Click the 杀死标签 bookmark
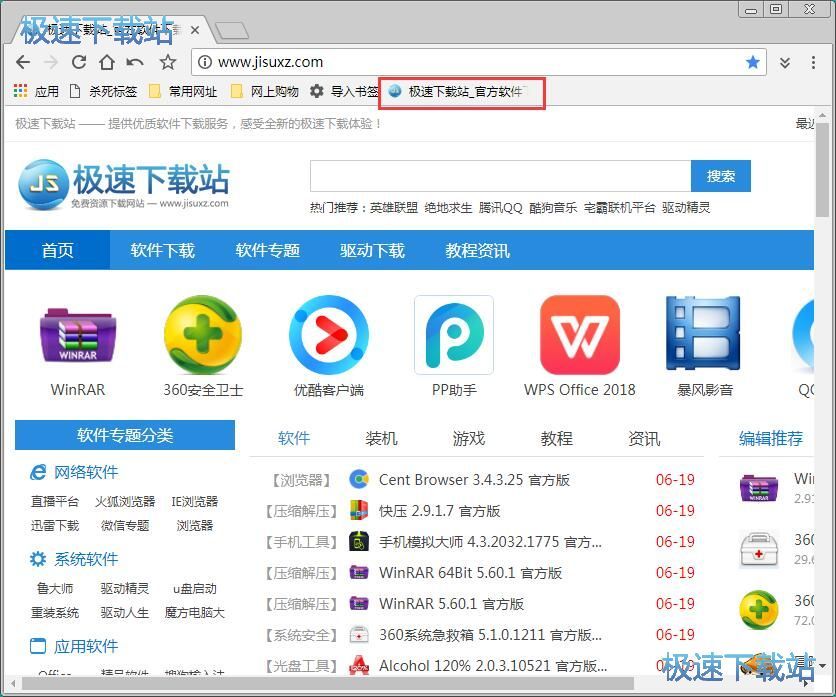Screen dimensions: 836x697 point(103,92)
